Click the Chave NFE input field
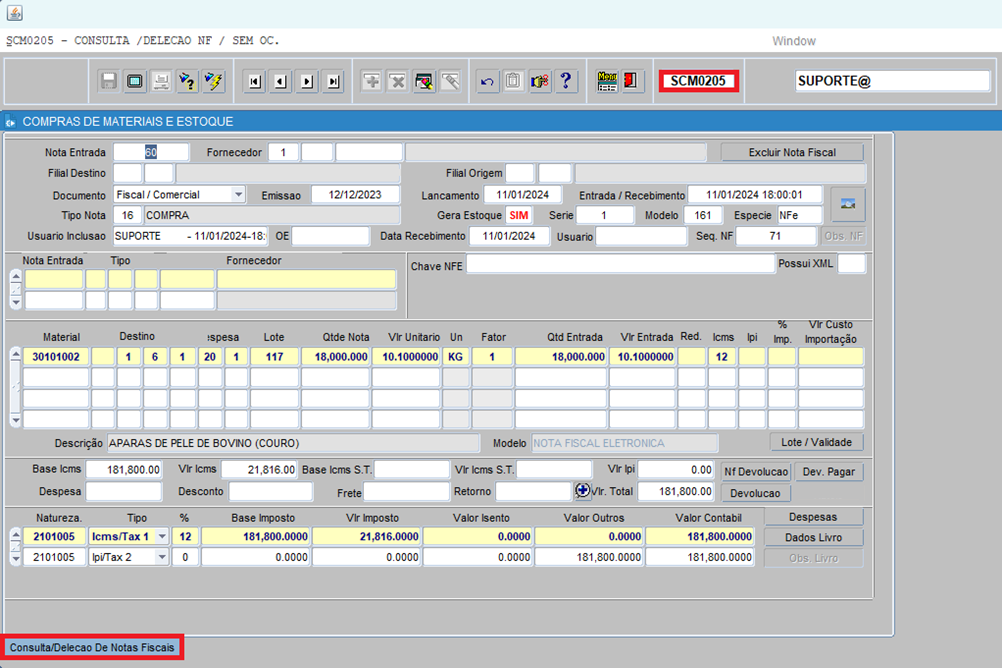1002x668 pixels. 620,264
